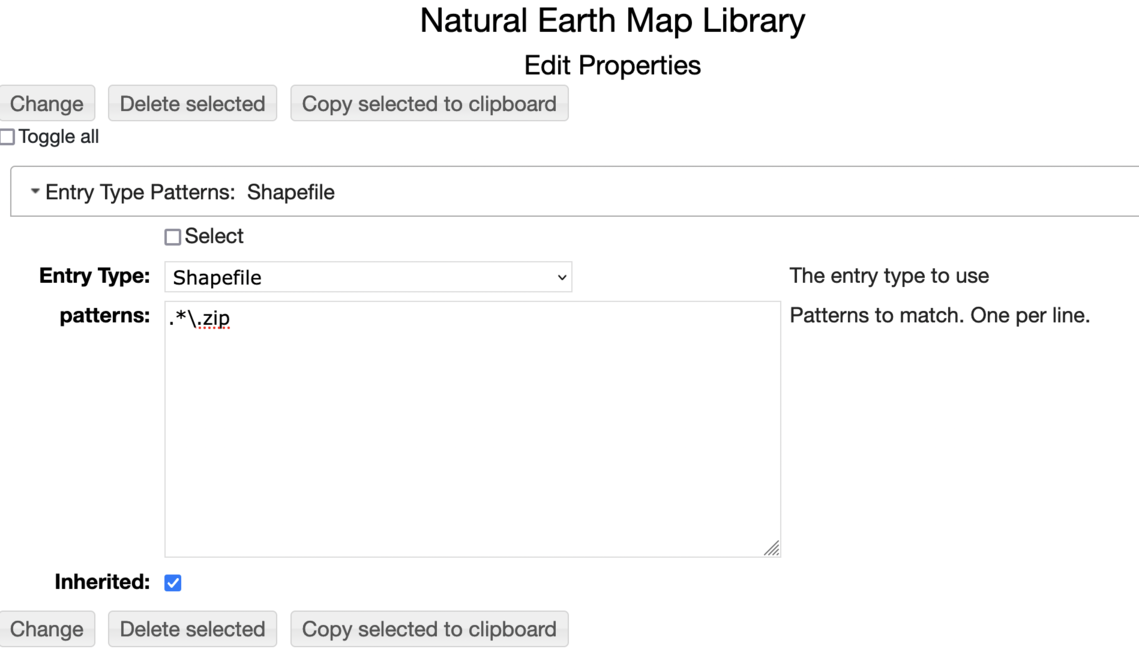Click the Toggle all label text
This screenshot has width=1139, height=670.
pos(59,138)
